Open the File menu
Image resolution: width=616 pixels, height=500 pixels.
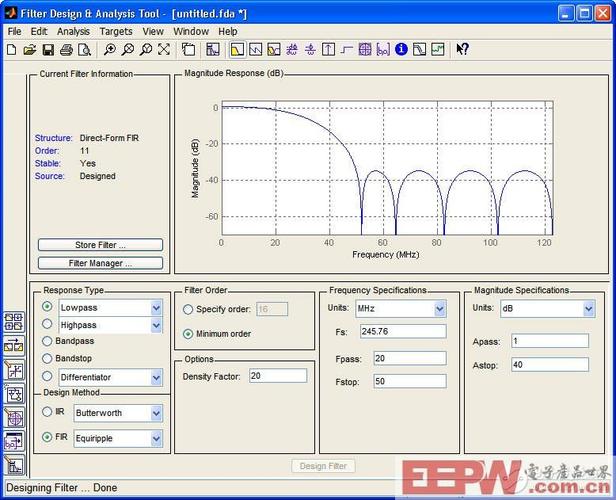click(x=14, y=31)
